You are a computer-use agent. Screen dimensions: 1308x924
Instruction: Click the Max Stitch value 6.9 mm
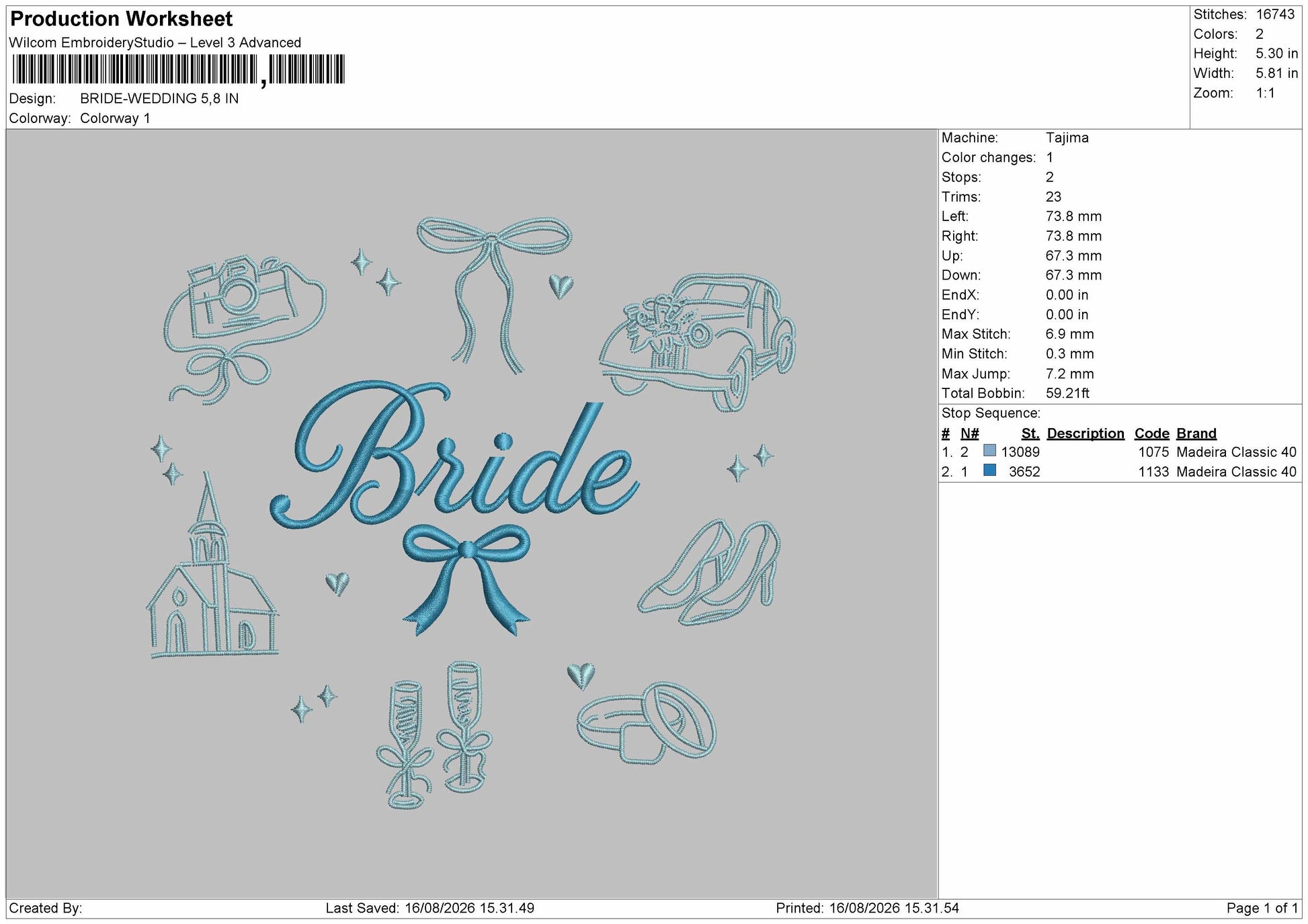(1069, 334)
